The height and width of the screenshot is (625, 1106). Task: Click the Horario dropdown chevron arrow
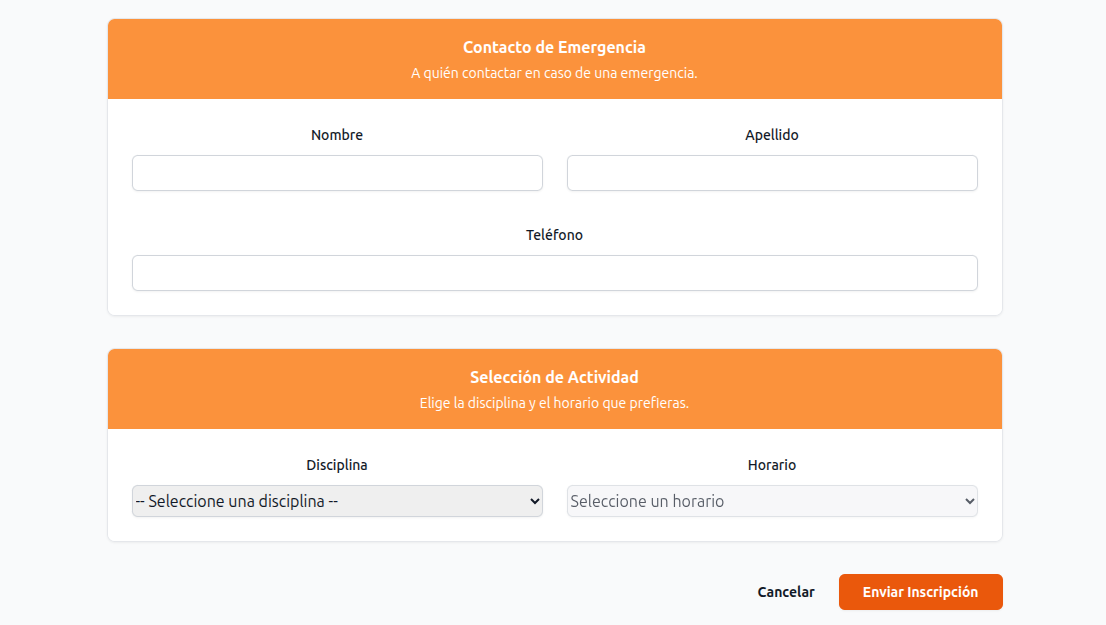tap(967, 501)
